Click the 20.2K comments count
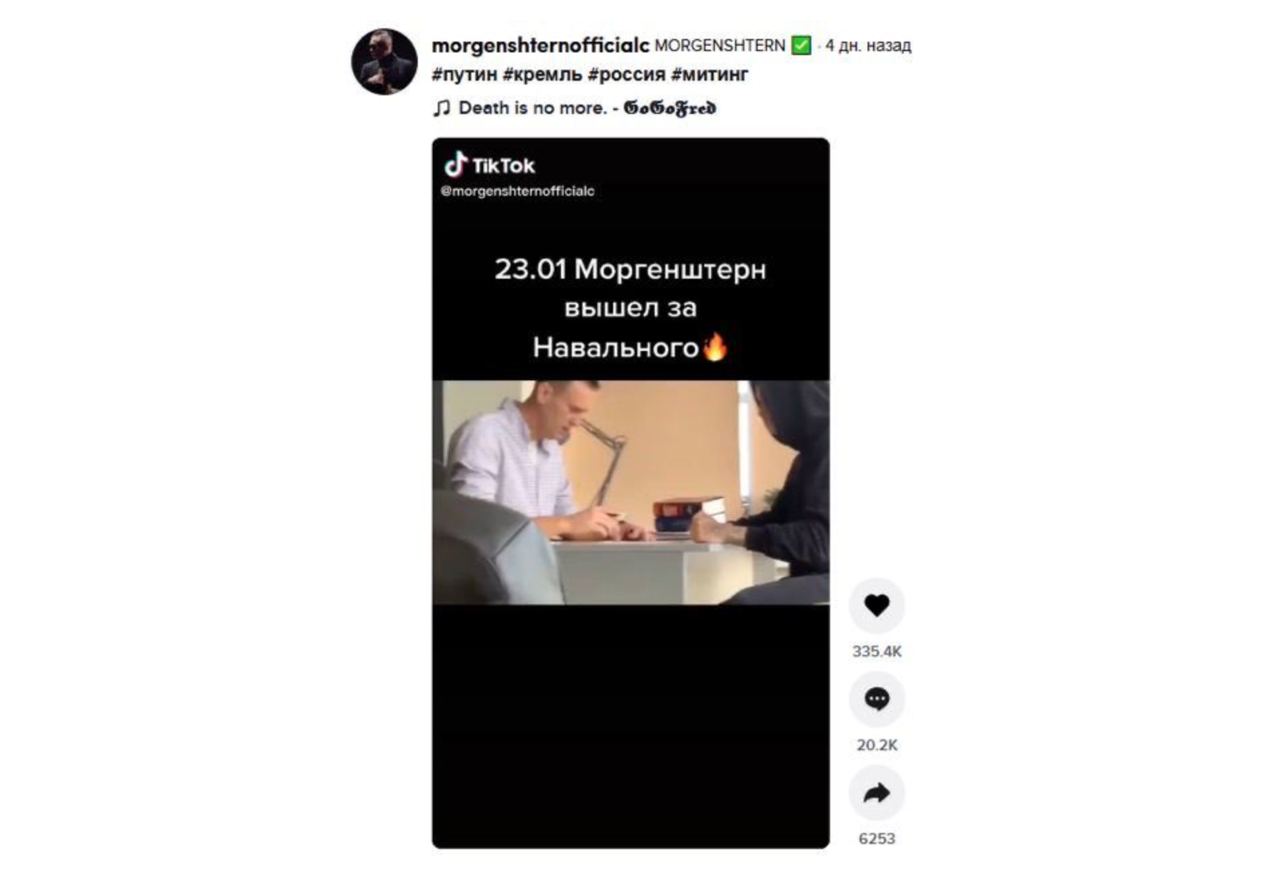 [x=877, y=745]
